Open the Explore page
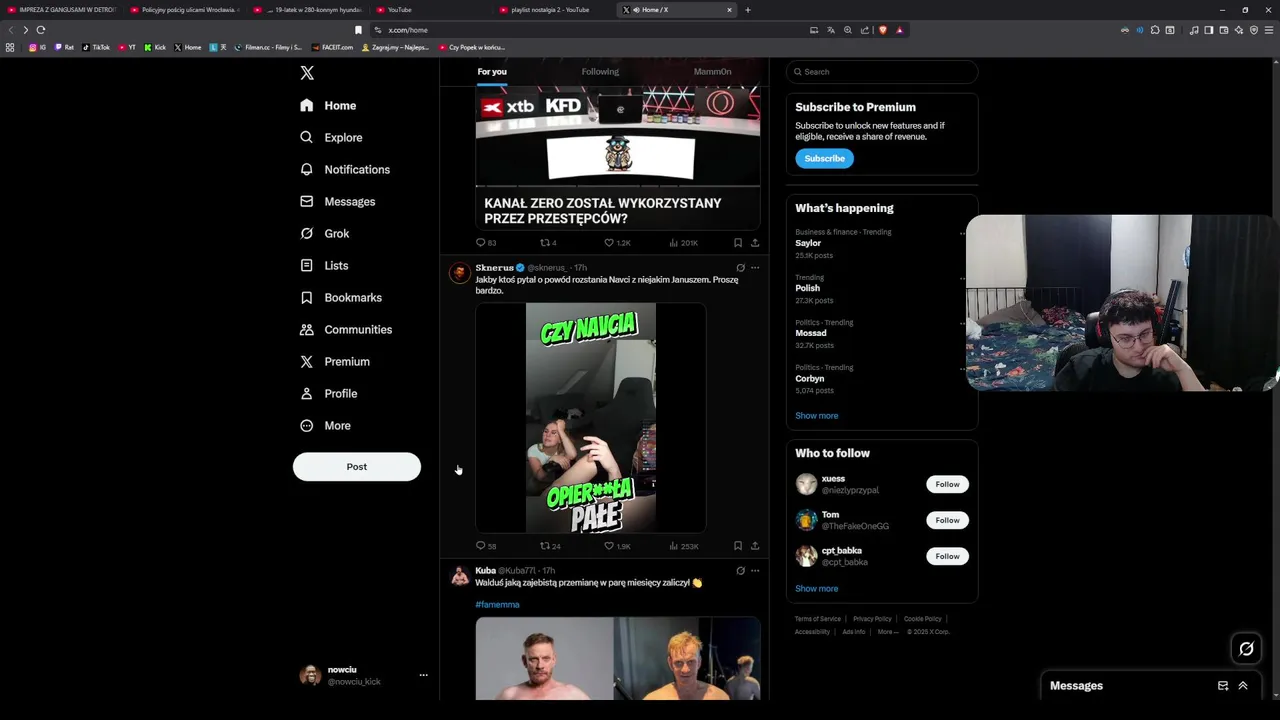The image size is (1280, 720). click(x=331, y=137)
